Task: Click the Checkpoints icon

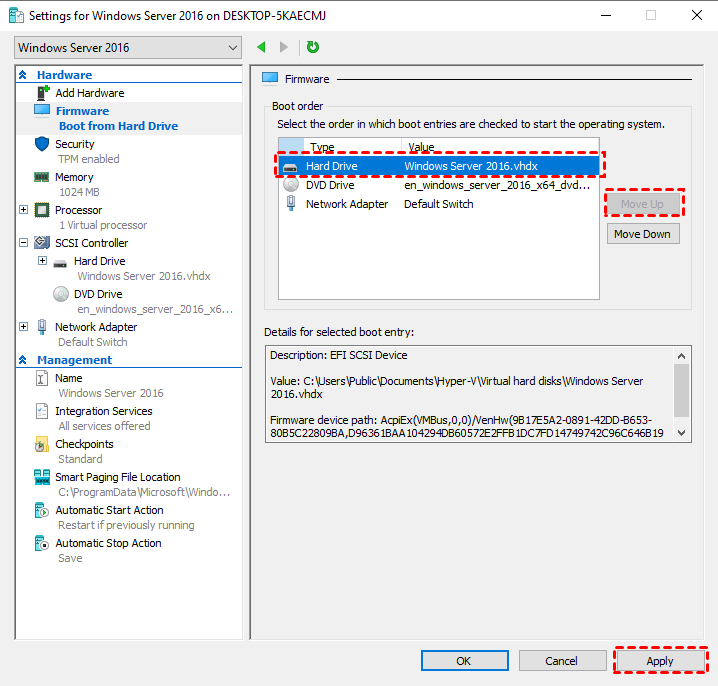Action: click(41, 444)
